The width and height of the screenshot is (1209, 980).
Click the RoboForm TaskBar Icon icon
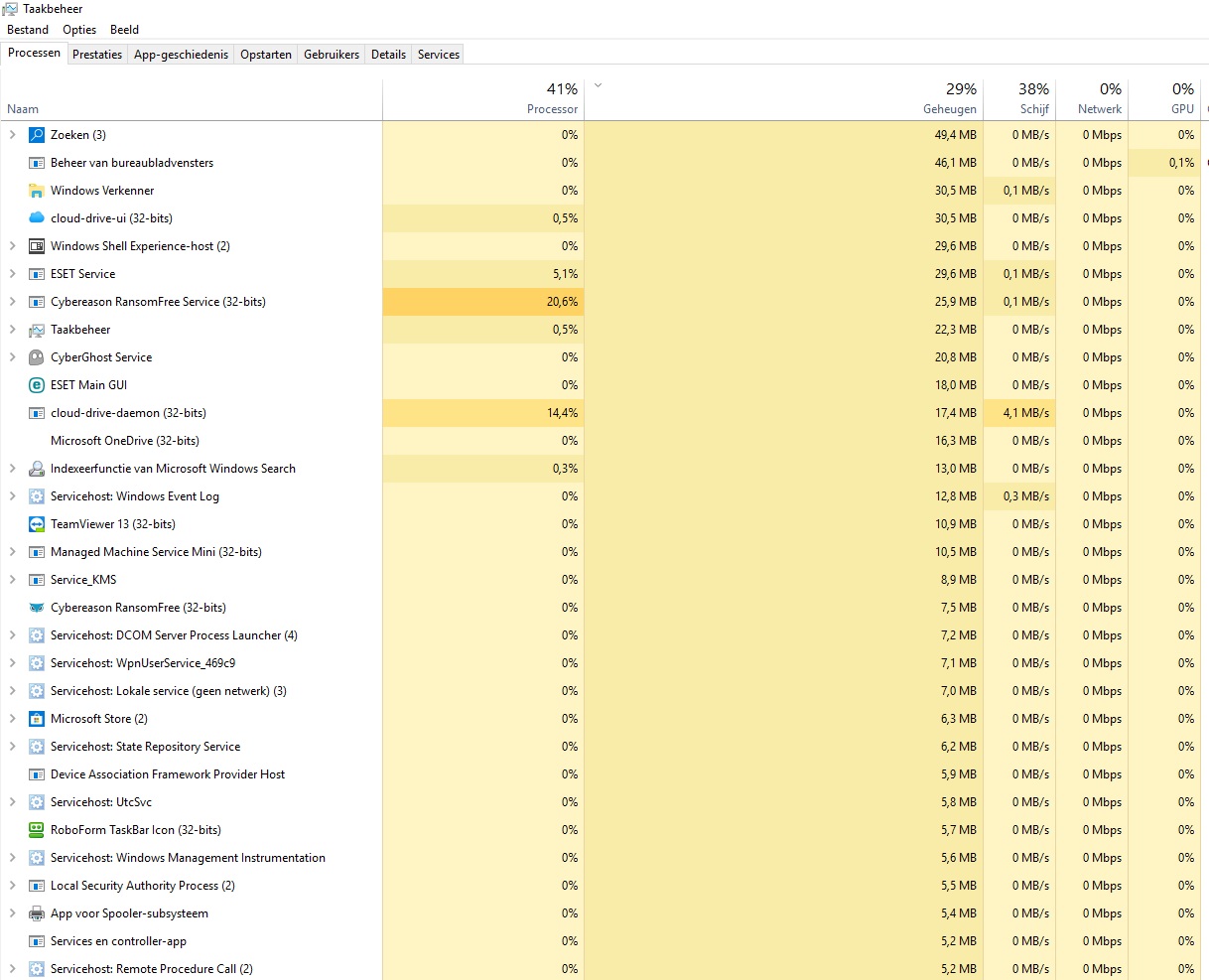point(37,830)
